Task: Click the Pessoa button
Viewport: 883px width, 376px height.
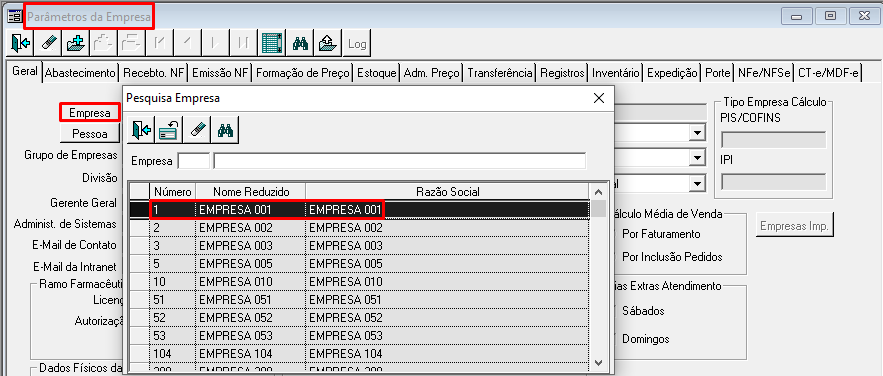Action: [90, 134]
